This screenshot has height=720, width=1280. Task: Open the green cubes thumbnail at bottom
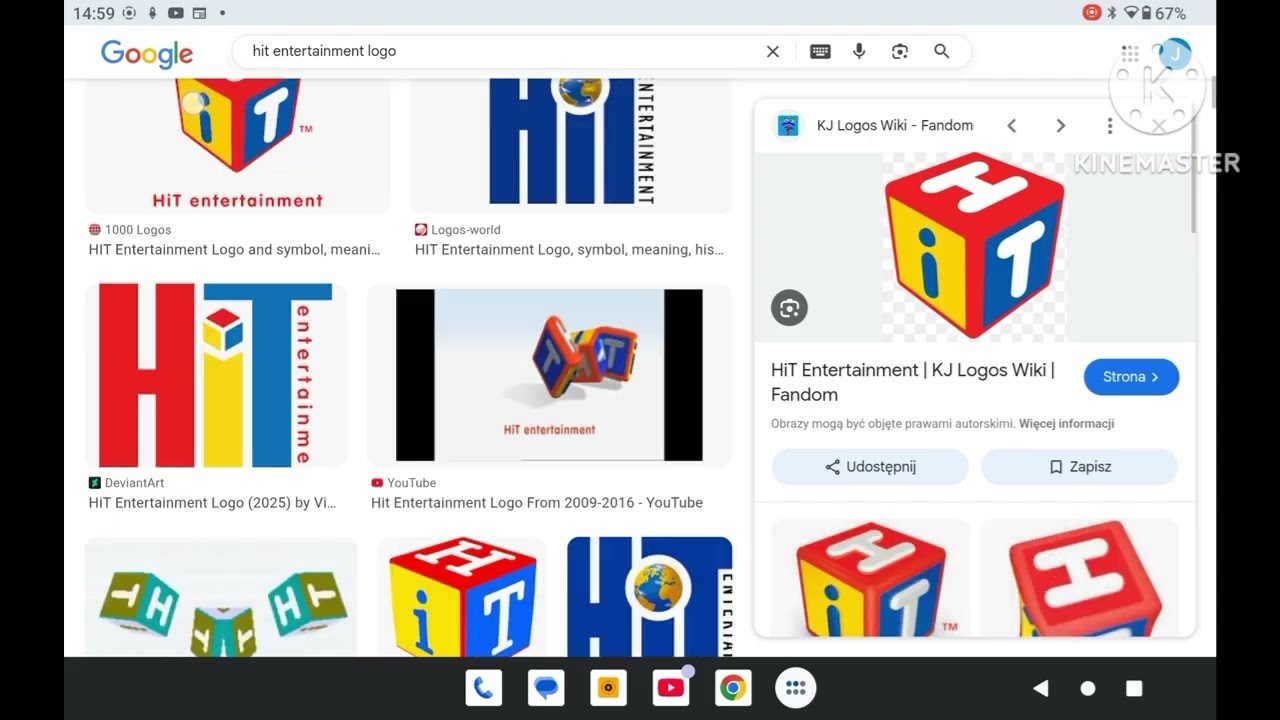click(x=221, y=597)
